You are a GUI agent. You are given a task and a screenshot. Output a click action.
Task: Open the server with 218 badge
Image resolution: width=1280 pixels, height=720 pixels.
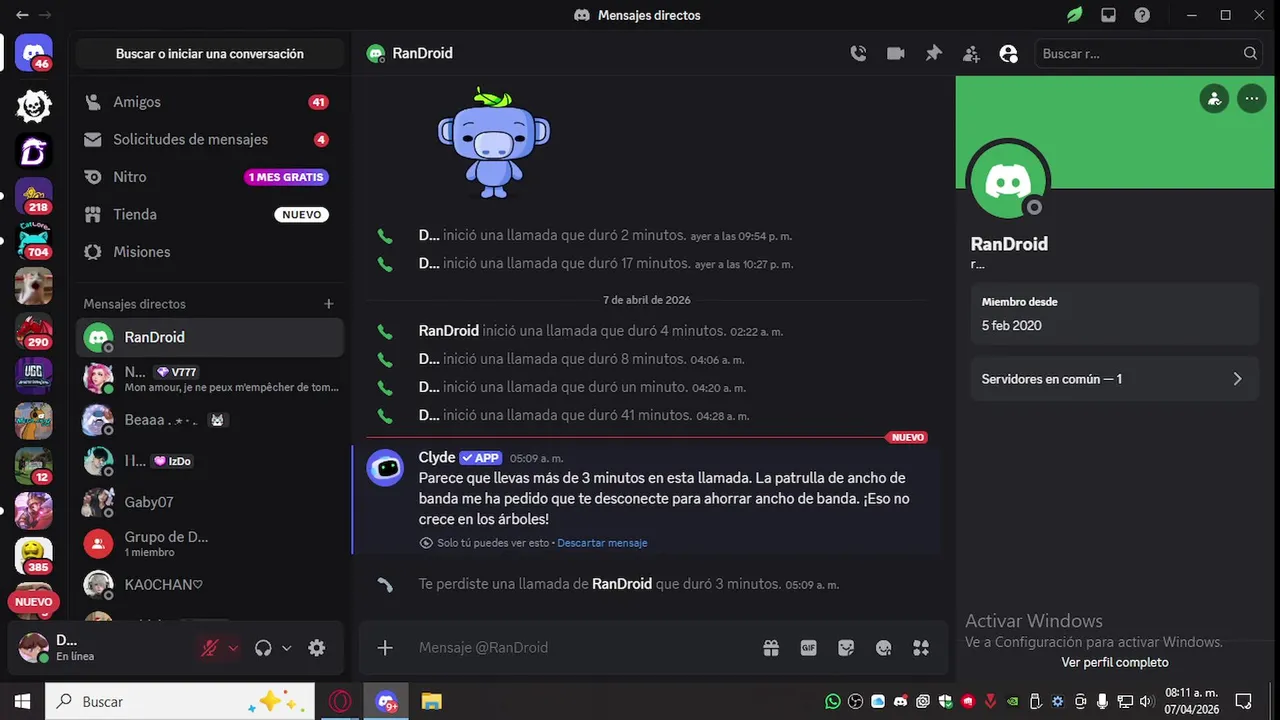pyautogui.click(x=34, y=196)
